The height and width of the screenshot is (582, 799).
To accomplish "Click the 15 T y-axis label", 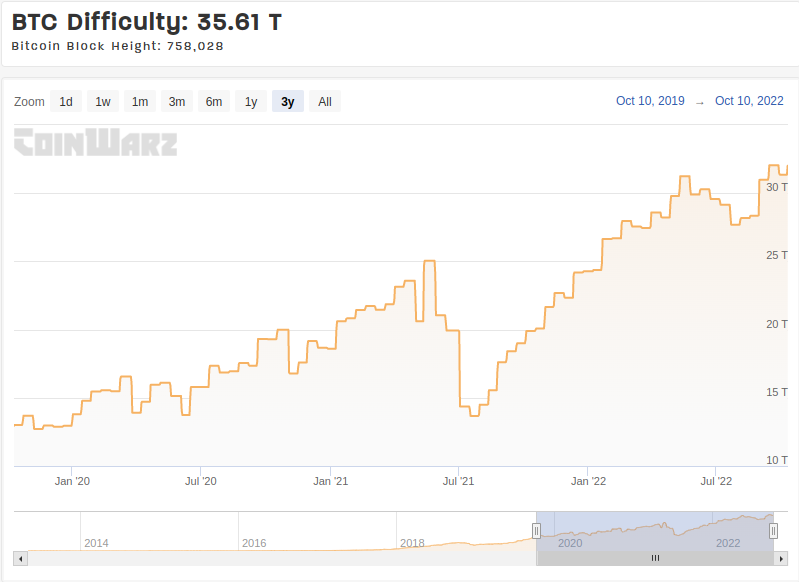I will [x=777, y=392].
